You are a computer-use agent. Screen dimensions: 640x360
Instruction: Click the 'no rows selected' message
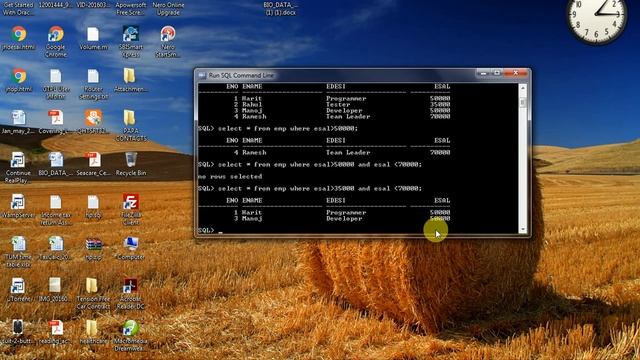coord(230,176)
